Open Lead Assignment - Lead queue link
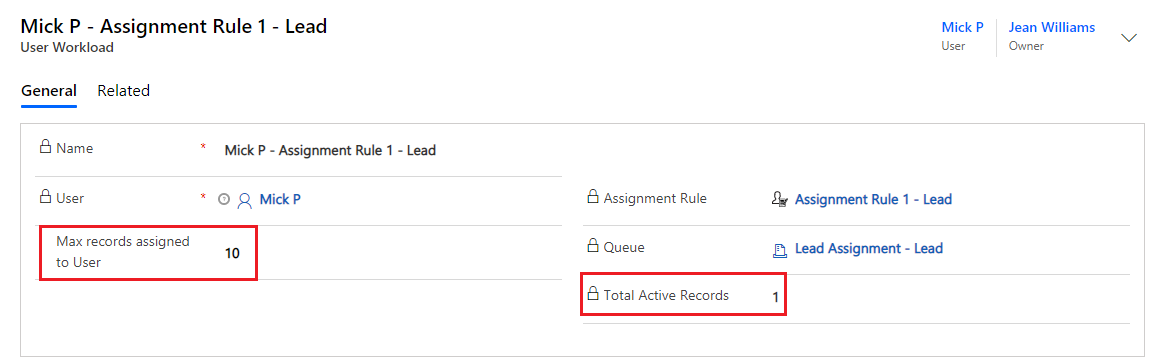The height and width of the screenshot is (363, 1154). (x=869, y=249)
